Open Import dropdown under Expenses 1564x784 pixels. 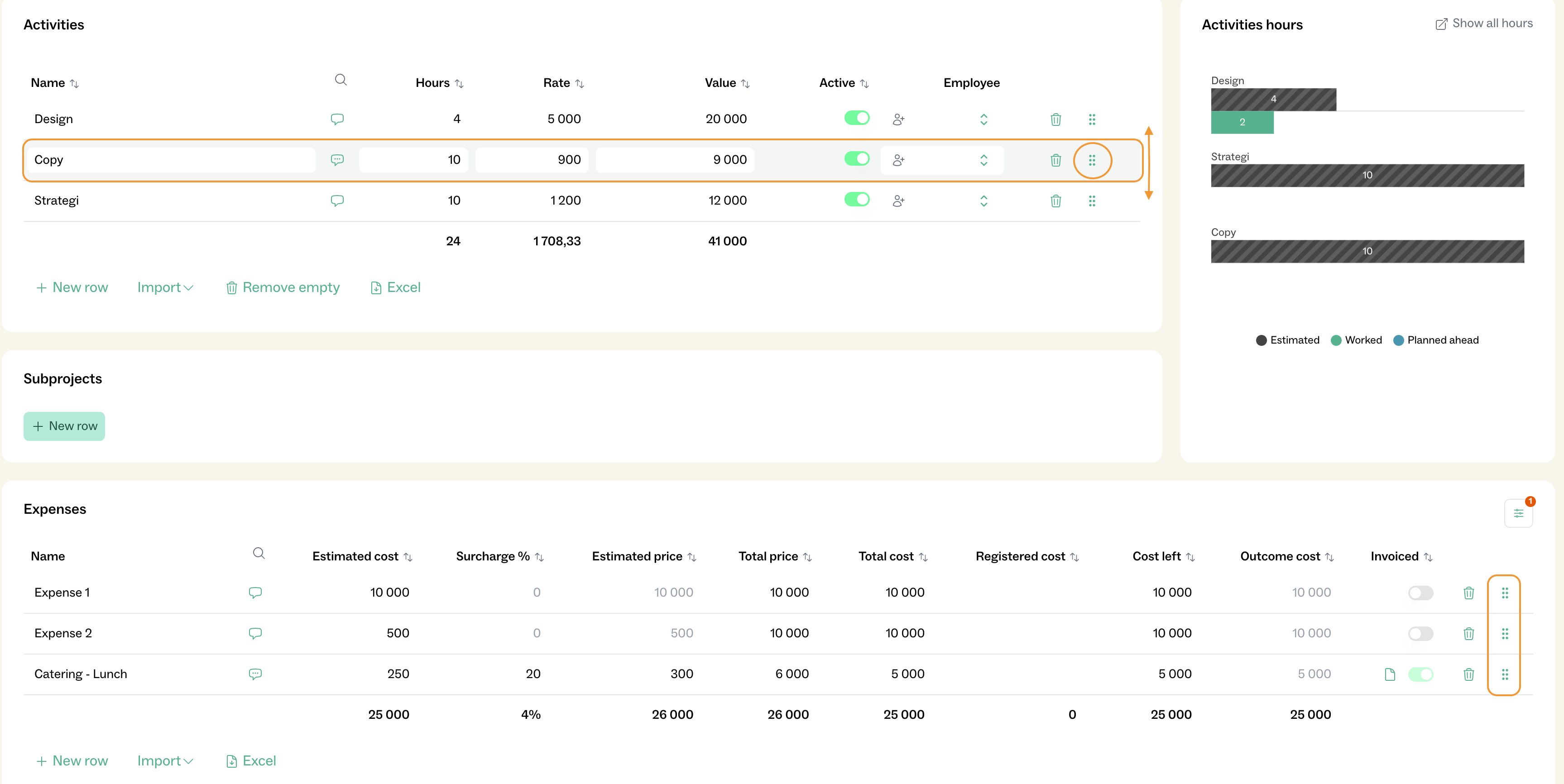coord(164,761)
